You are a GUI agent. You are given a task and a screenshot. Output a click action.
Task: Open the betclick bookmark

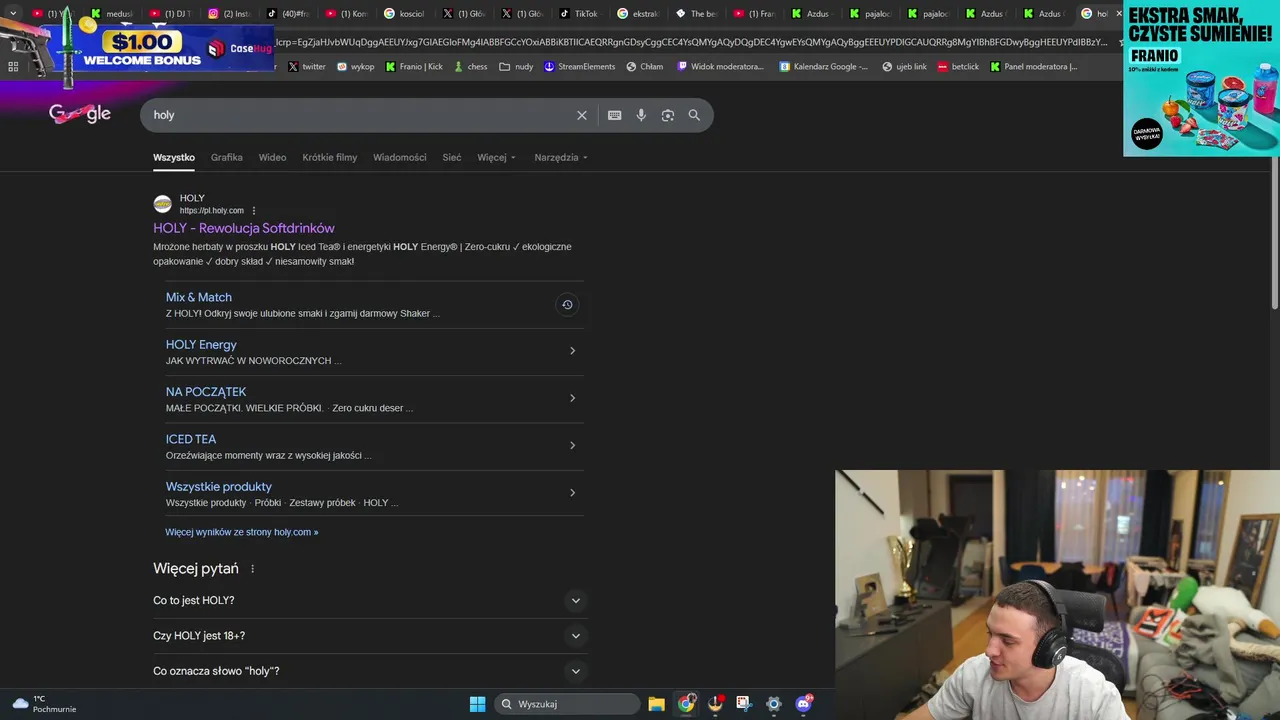[958, 67]
